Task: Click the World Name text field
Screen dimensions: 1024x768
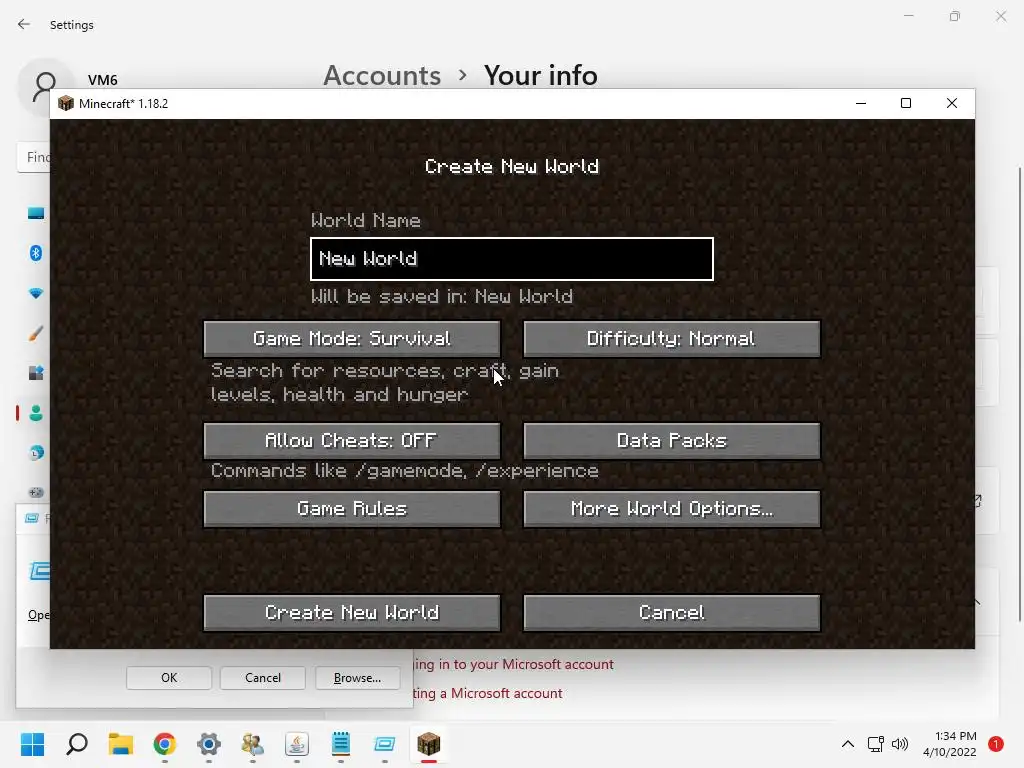Action: (x=512, y=259)
